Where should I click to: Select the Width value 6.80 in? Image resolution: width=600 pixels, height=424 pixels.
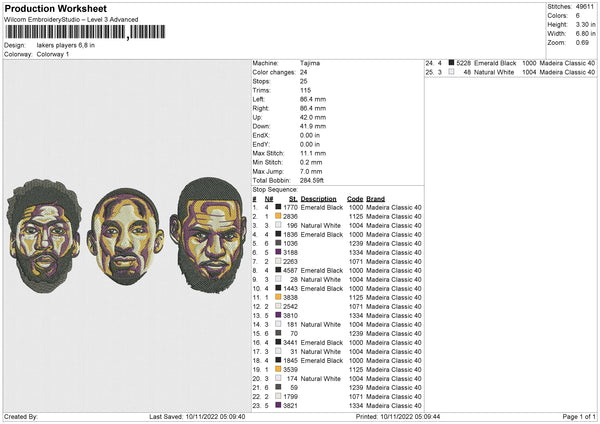click(x=585, y=34)
